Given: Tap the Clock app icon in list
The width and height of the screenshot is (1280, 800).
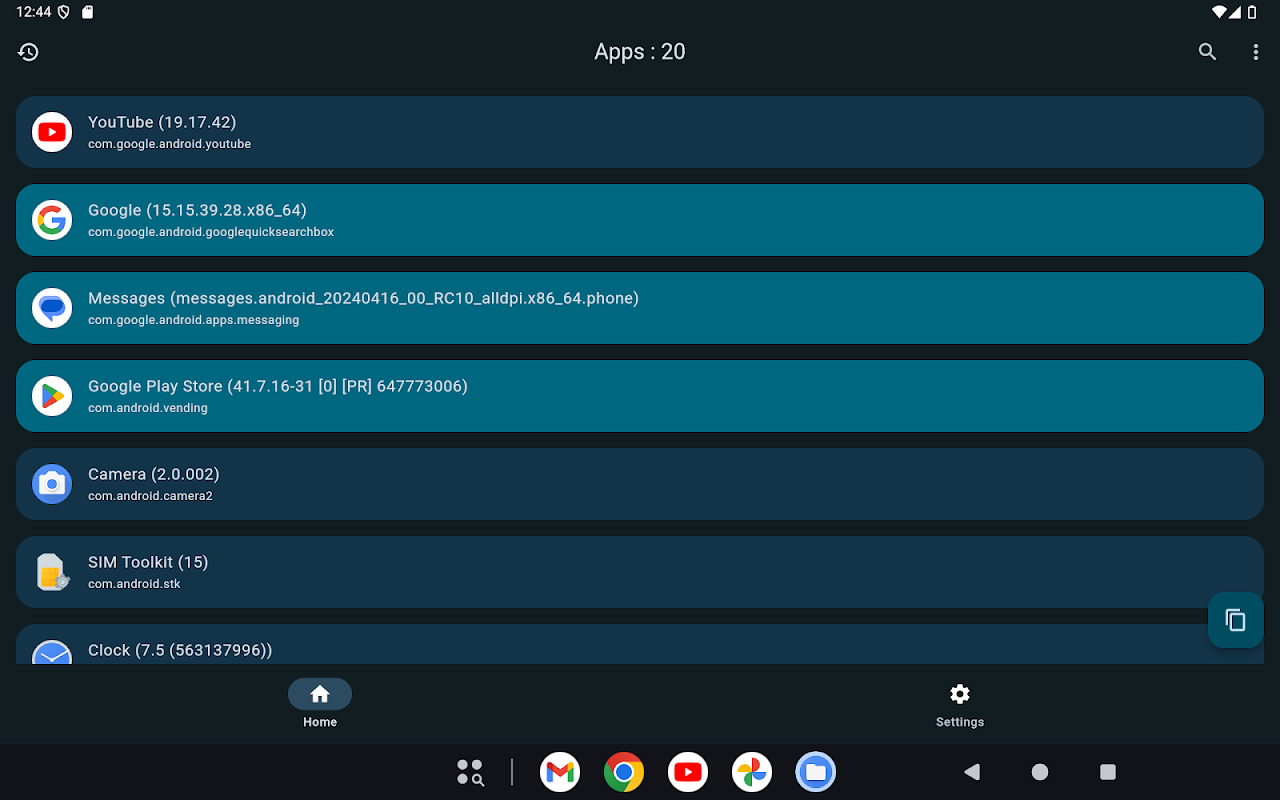Looking at the screenshot, I should pyautogui.click(x=52, y=652).
